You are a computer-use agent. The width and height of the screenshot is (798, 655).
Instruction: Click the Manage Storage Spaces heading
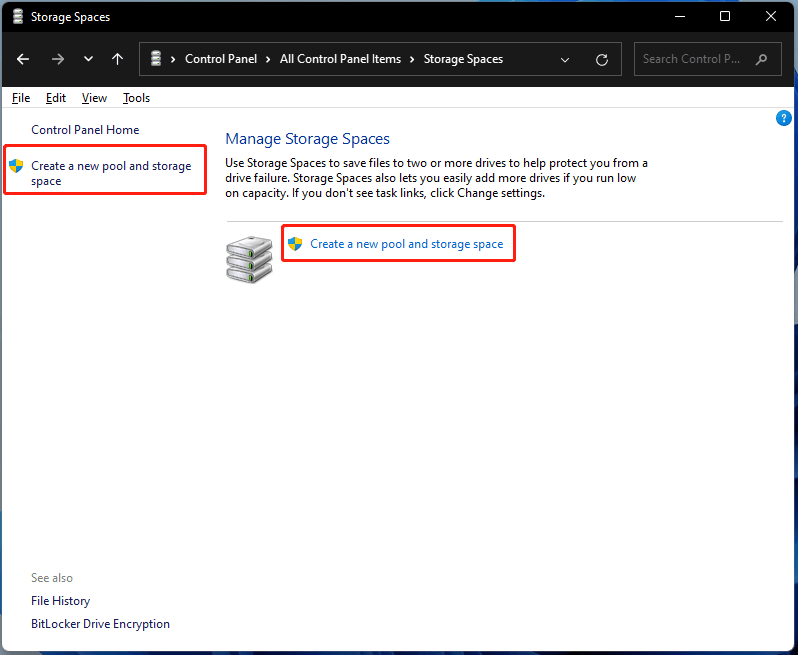pyautogui.click(x=307, y=139)
